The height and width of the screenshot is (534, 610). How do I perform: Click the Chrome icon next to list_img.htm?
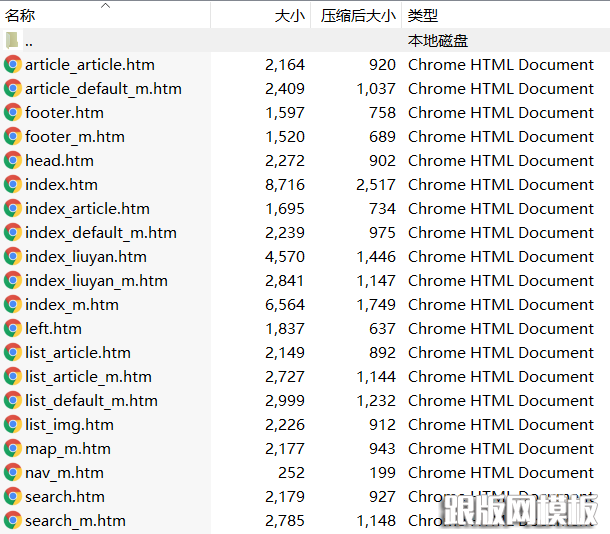(12, 424)
